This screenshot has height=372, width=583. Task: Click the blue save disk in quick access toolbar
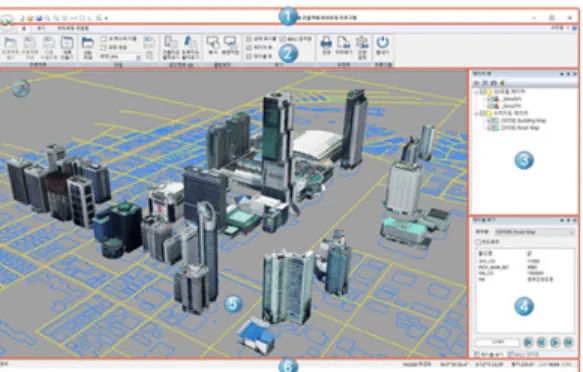[x=39, y=18]
